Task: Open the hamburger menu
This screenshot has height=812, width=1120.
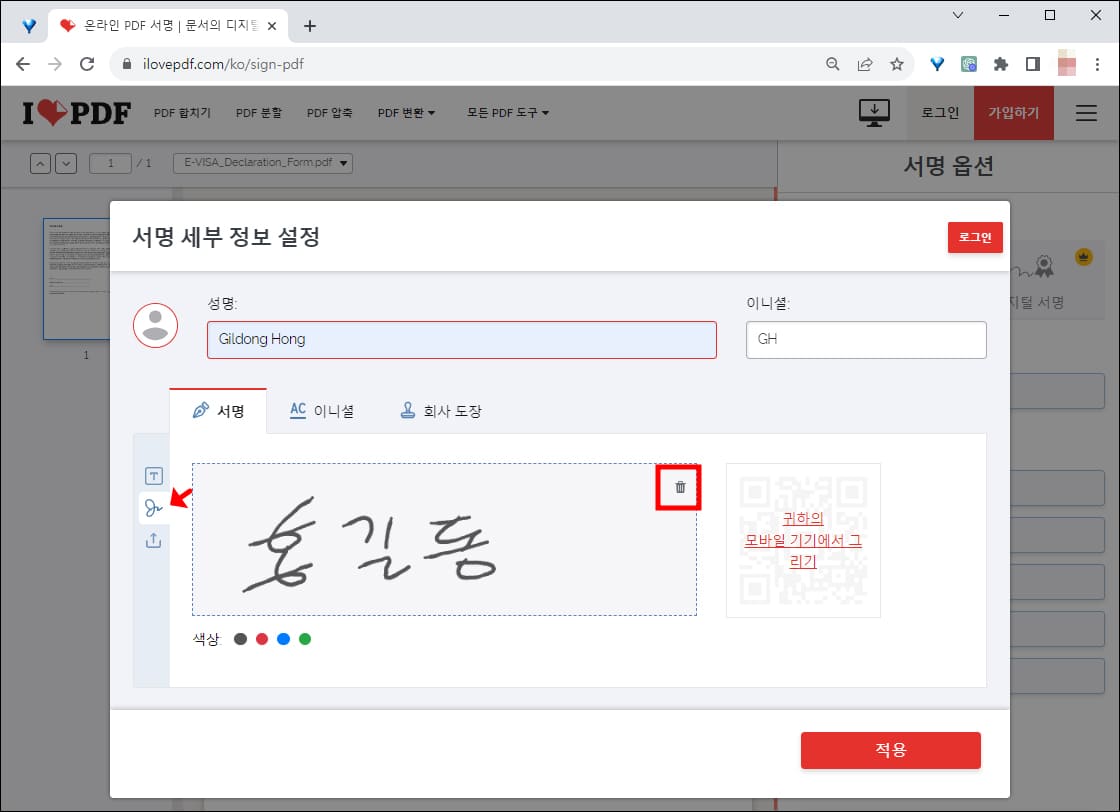Action: click(1086, 113)
